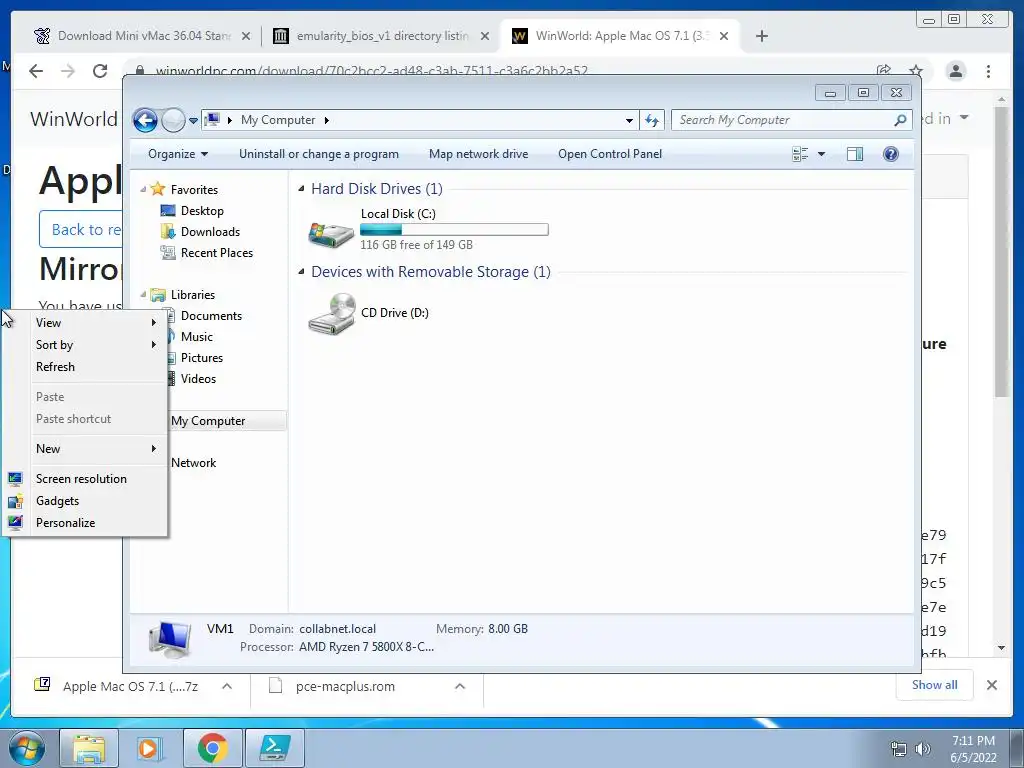
Task: Select the Local Disk (C:) drive icon
Action: pos(331,233)
